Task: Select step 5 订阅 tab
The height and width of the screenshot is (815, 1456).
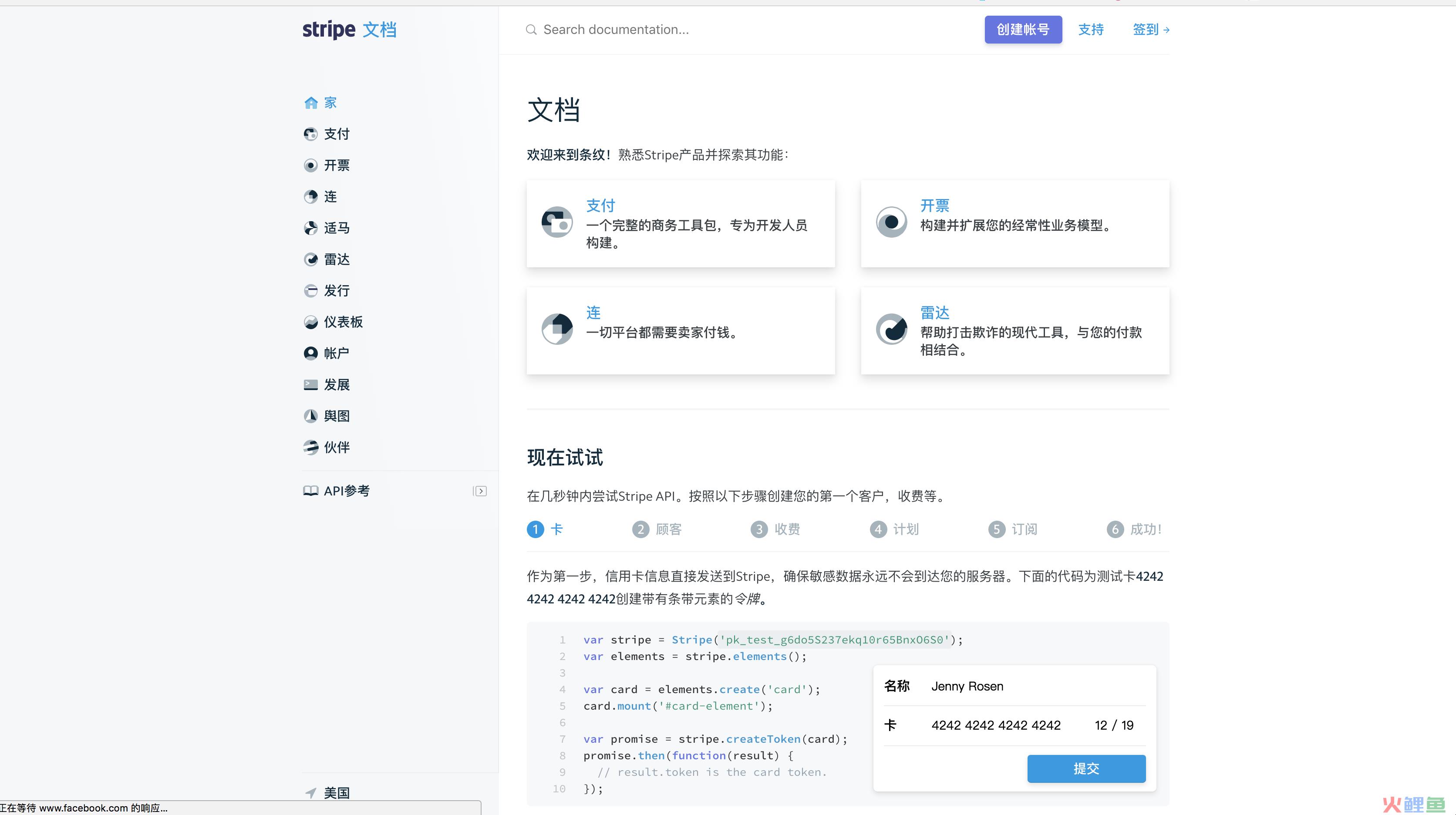Action: tap(1013, 529)
